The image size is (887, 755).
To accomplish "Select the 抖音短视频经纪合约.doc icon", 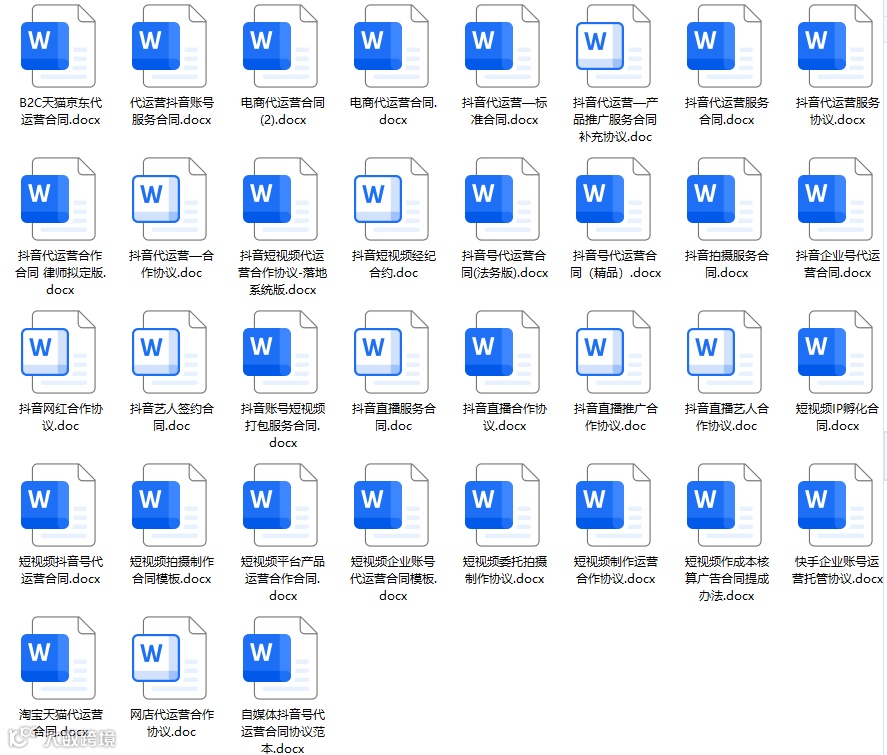I will coord(391,200).
